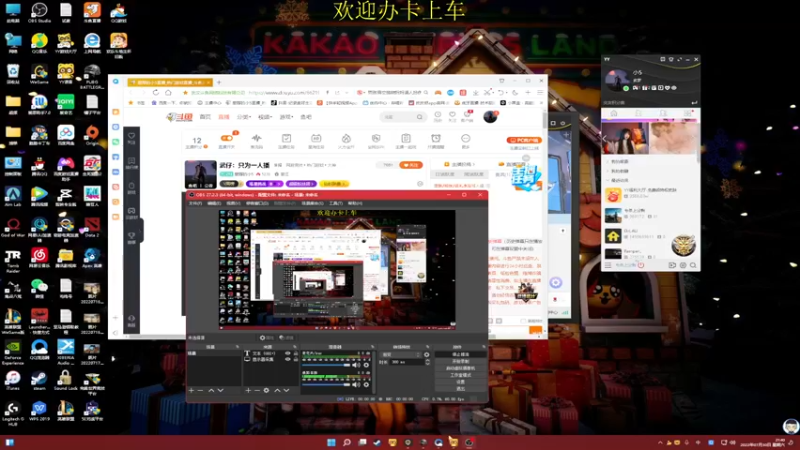The width and height of the screenshot is (800, 450).
Task: Expand the 游戏 dropdown in Douyu navigation
Action: [x=286, y=117]
